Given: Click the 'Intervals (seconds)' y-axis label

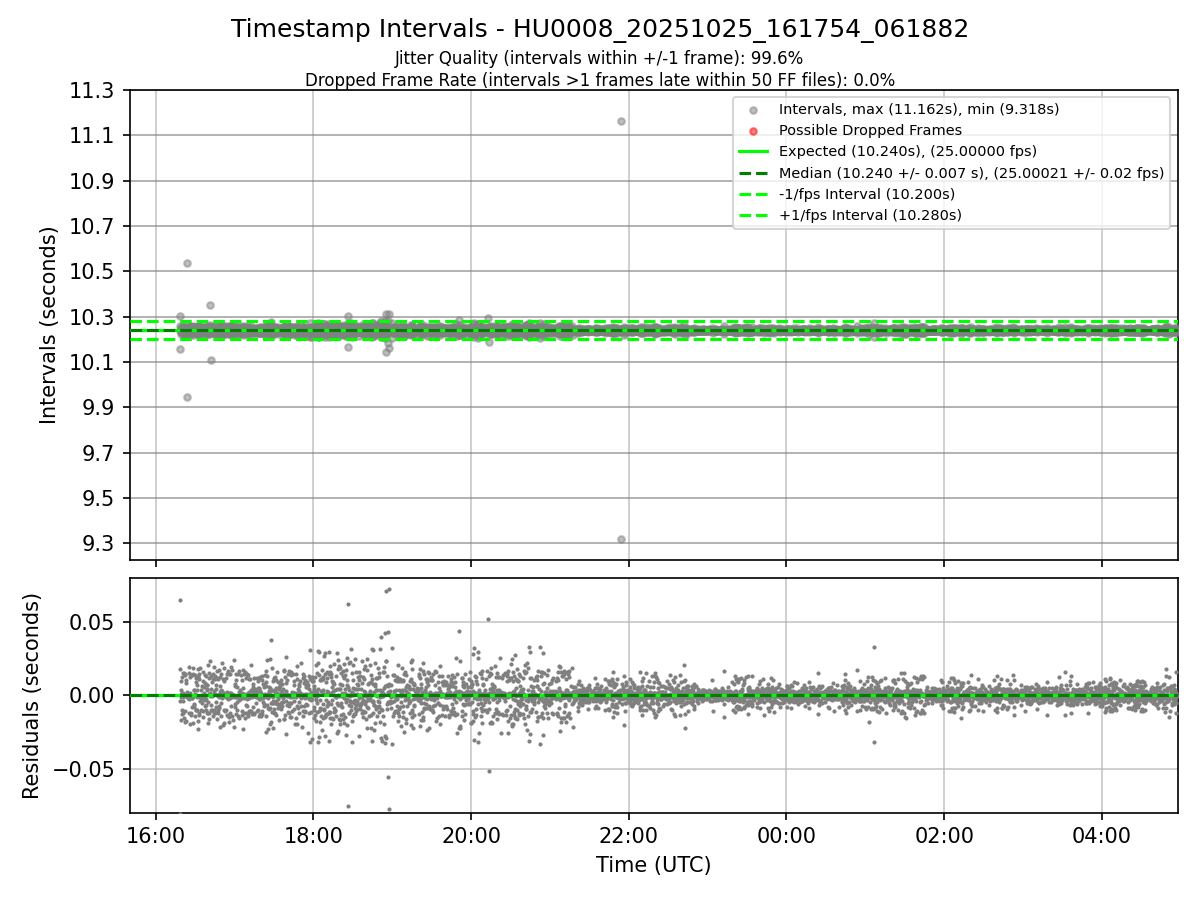Looking at the screenshot, I should pyautogui.click(x=49, y=325).
